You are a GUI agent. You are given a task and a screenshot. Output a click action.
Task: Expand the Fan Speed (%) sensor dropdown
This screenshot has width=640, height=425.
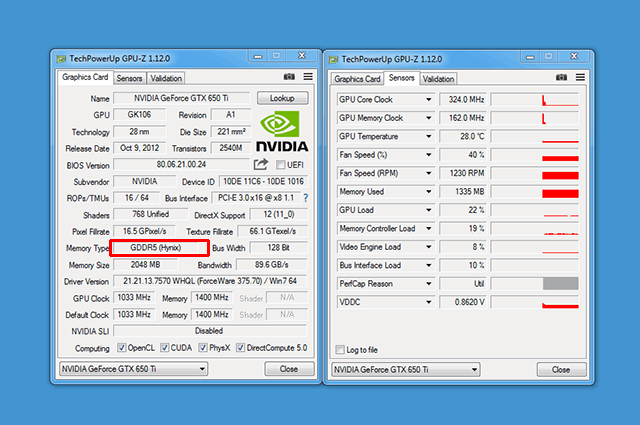[429, 155]
